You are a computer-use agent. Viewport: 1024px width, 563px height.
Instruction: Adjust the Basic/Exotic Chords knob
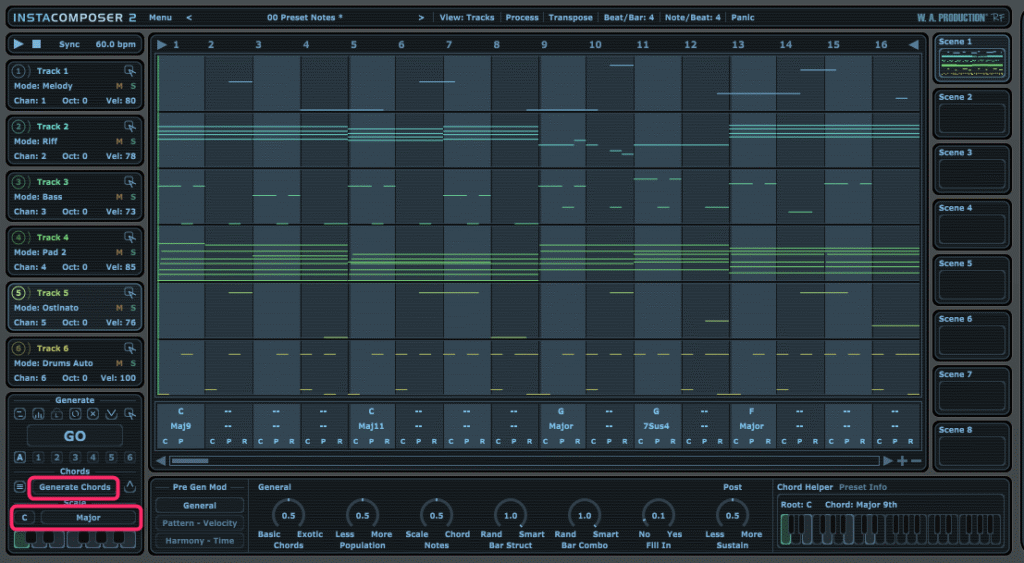coord(288,515)
